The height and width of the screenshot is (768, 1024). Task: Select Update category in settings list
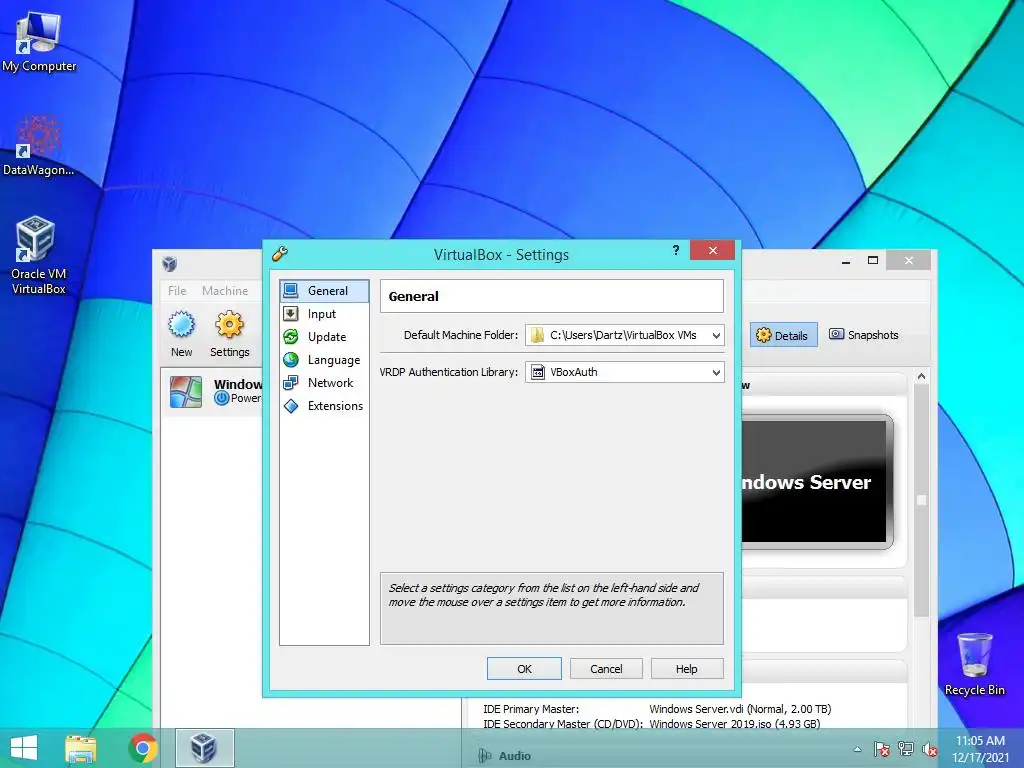[x=324, y=337]
